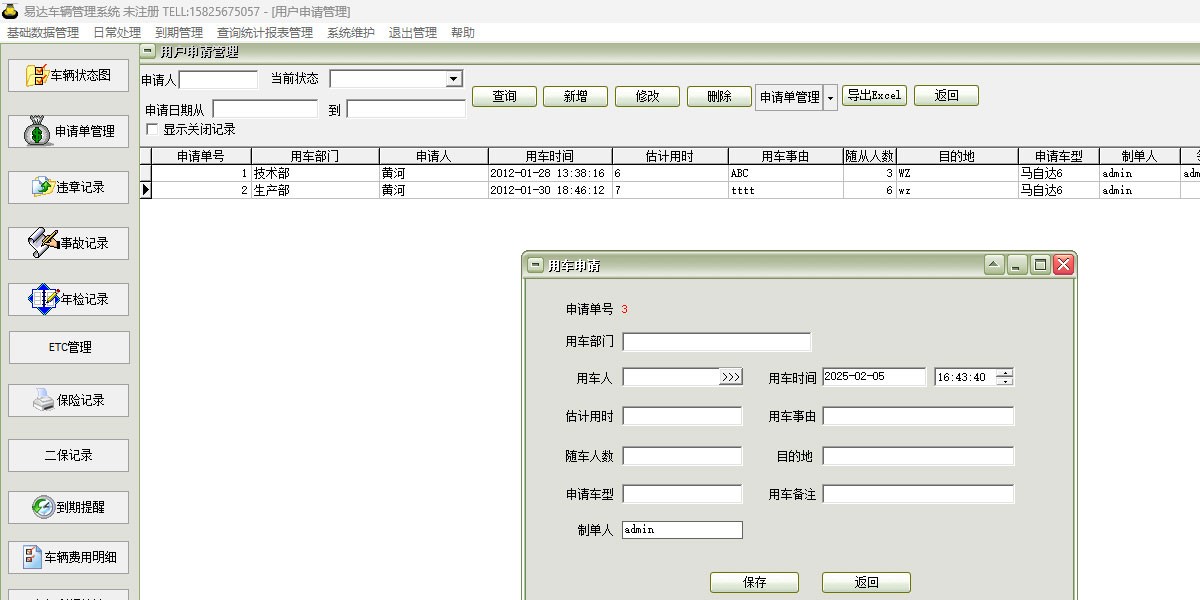Open the 当前状态 dropdown
Image resolution: width=1200 pixels, height=600 pixels.
[453, 79]
